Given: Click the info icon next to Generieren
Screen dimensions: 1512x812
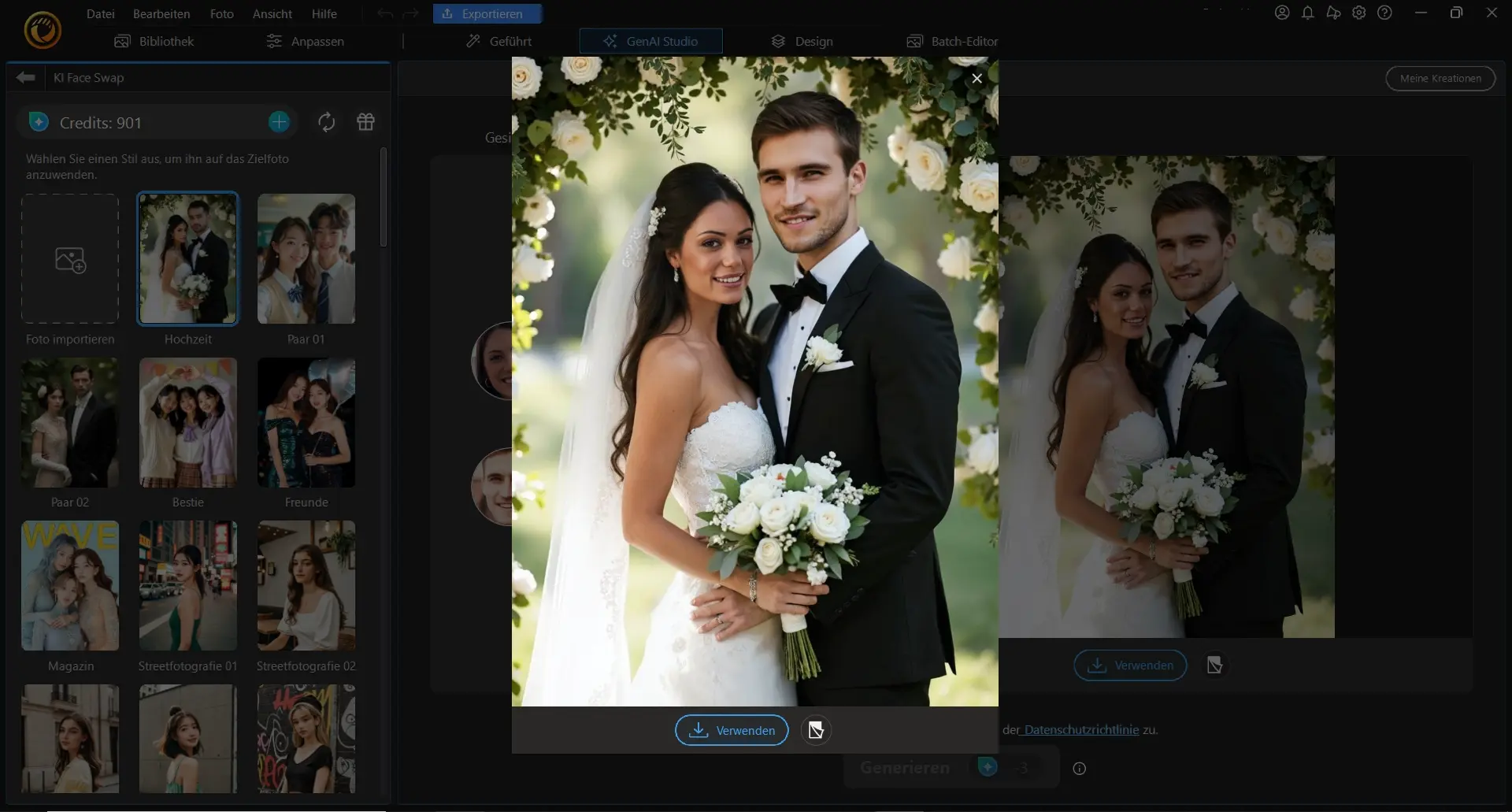Looking at the screenshot, I should (1080, 769).
